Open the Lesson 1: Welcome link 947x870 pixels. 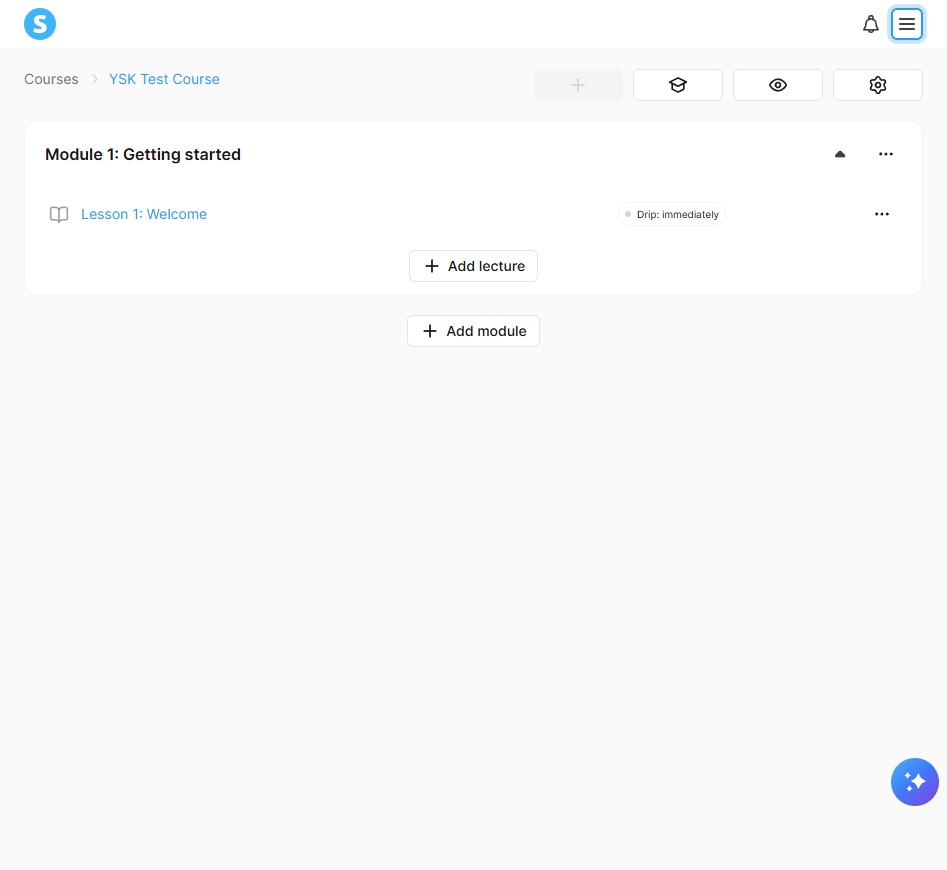pyautogui.click(x=144, y=214)
